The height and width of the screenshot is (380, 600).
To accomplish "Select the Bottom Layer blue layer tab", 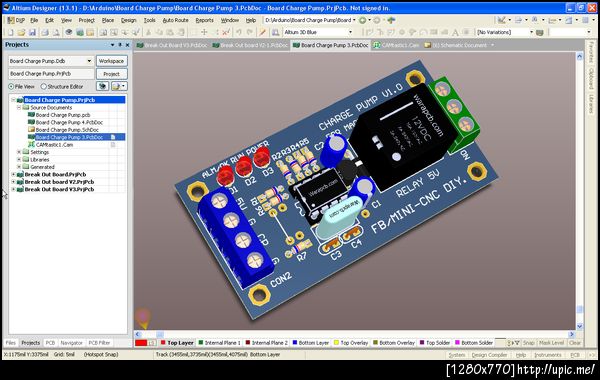I will [310, 343].
